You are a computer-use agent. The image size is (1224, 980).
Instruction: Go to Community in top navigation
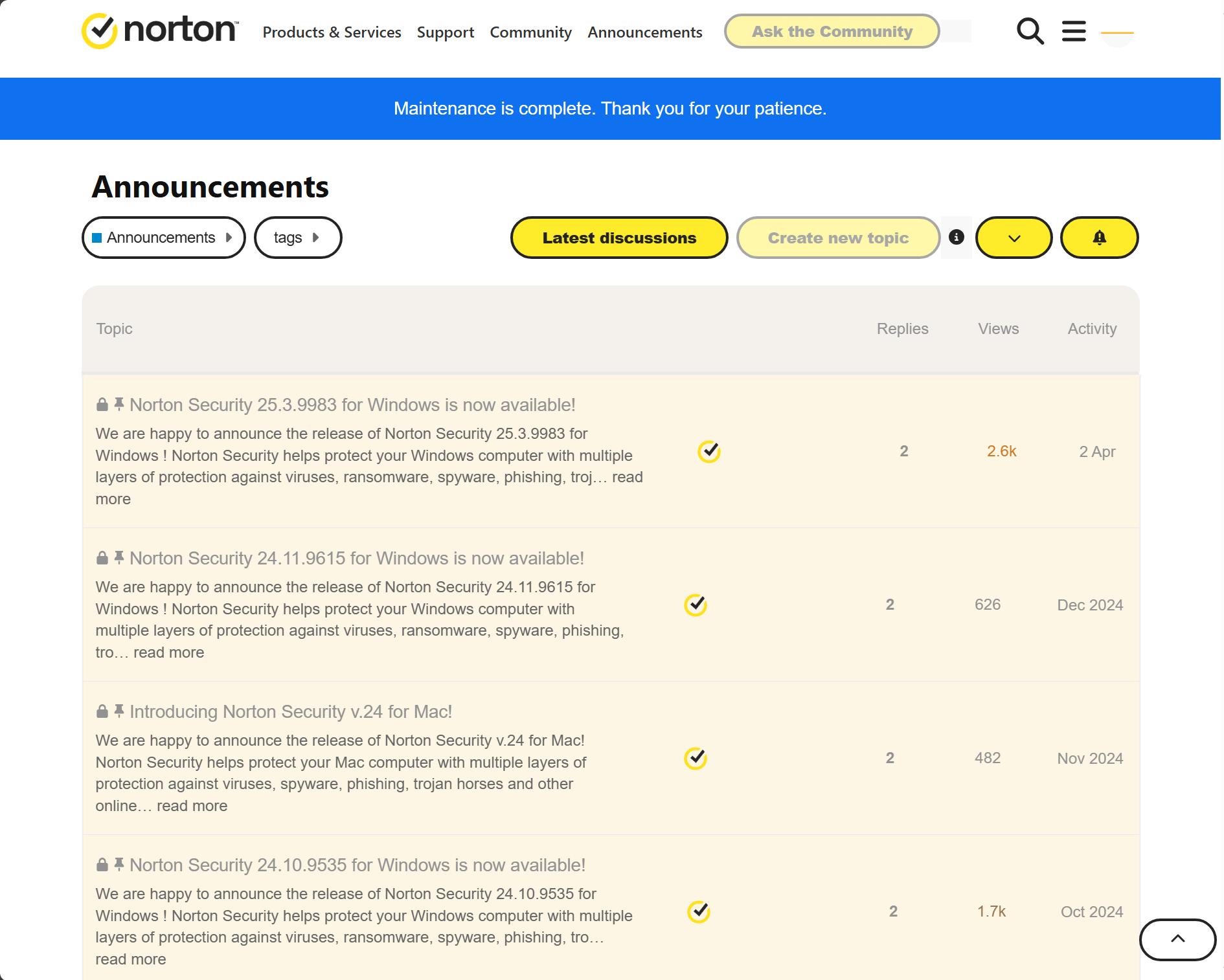click(x=530, y=32)
